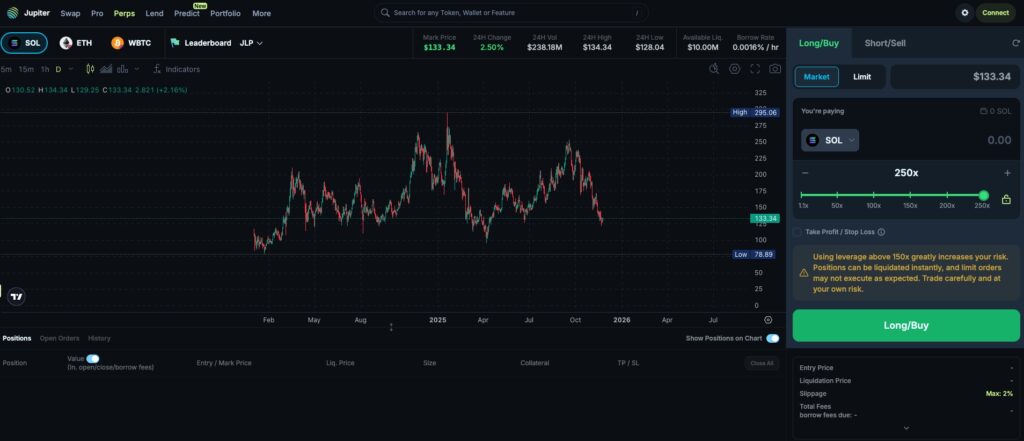The height and width of the screenshot is (441, 1024).
Task: Click the Connect wallet button
Action: click(995, 13)
